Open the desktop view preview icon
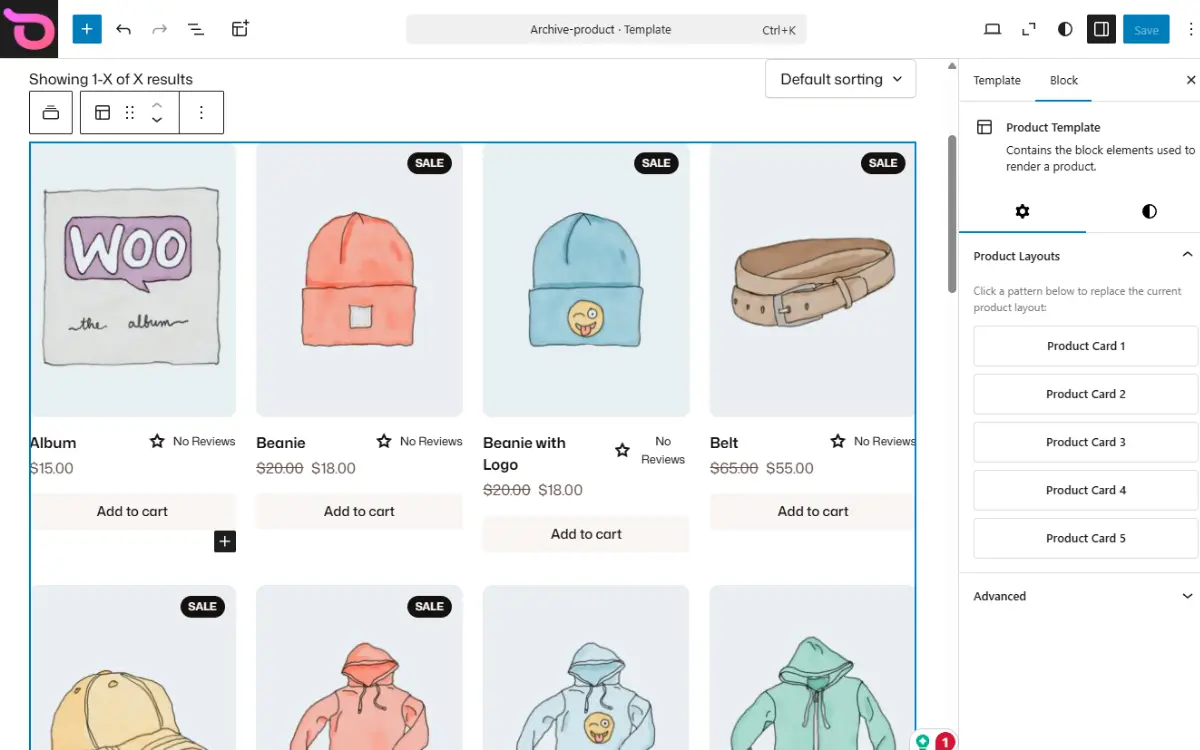 [x=992, y=29]
